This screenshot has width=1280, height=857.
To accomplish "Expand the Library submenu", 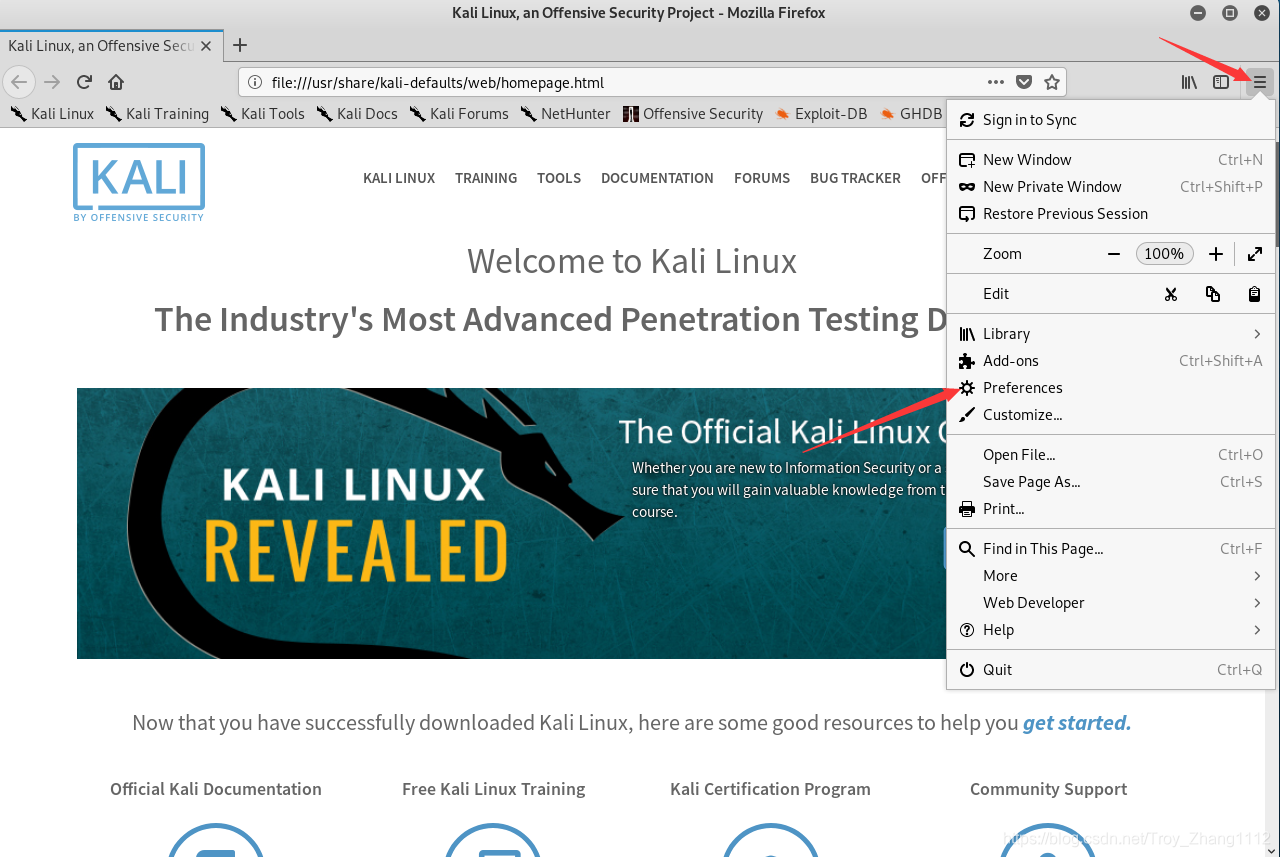I will 1111,334.
